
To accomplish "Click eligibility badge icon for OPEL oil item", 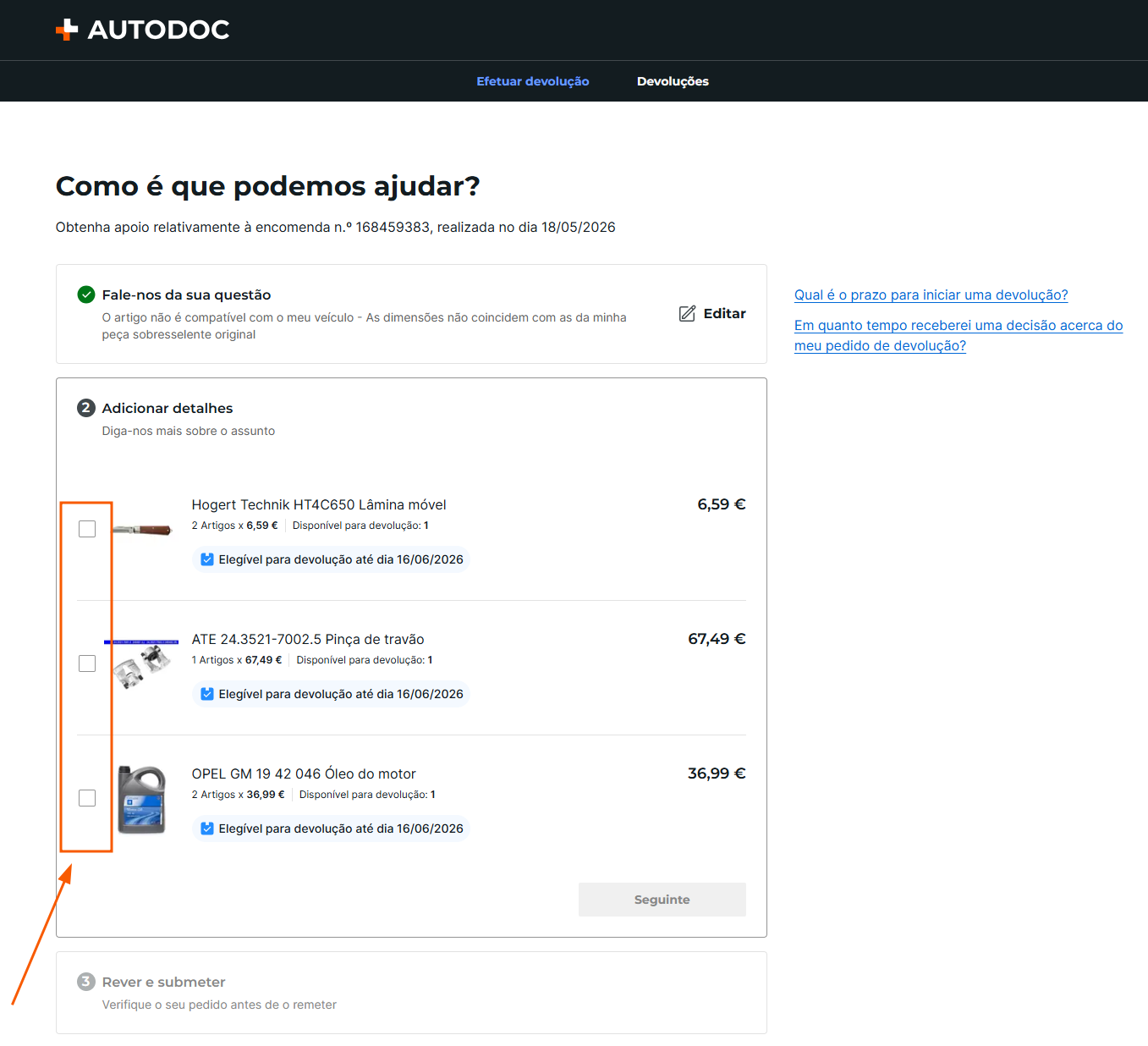I will click(x=207, y=829).
